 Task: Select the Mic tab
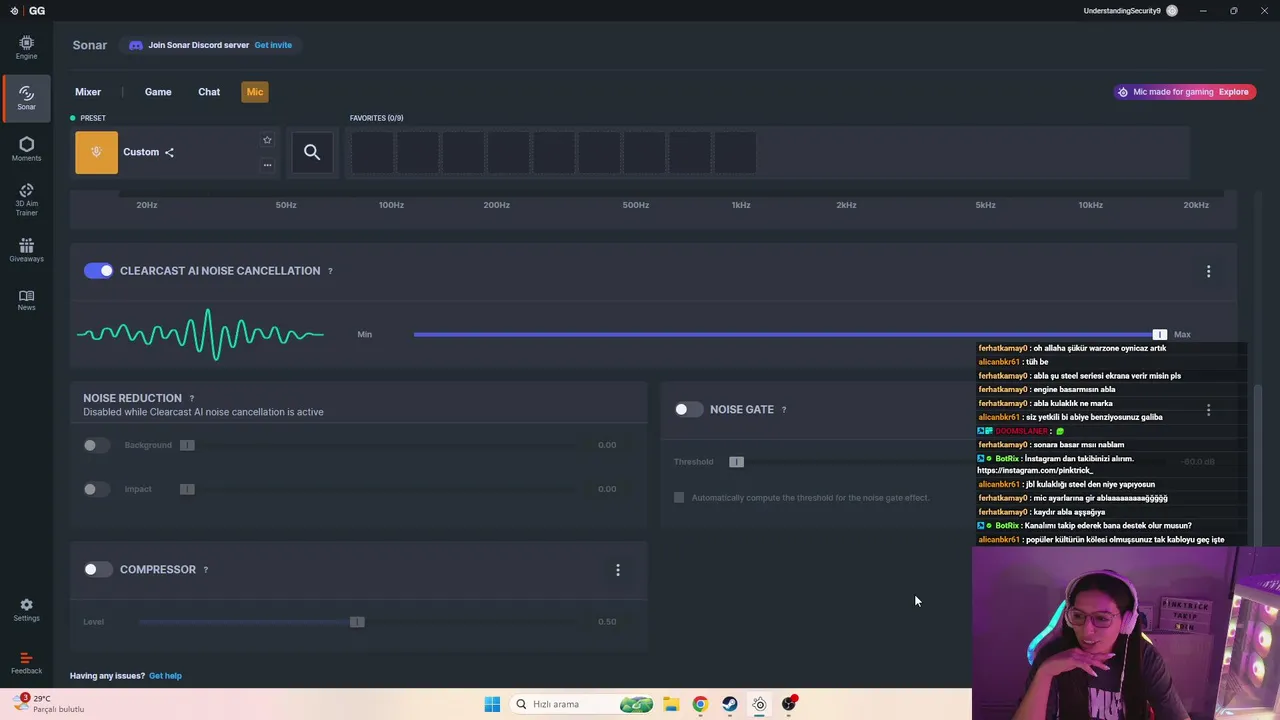[255, 92]
